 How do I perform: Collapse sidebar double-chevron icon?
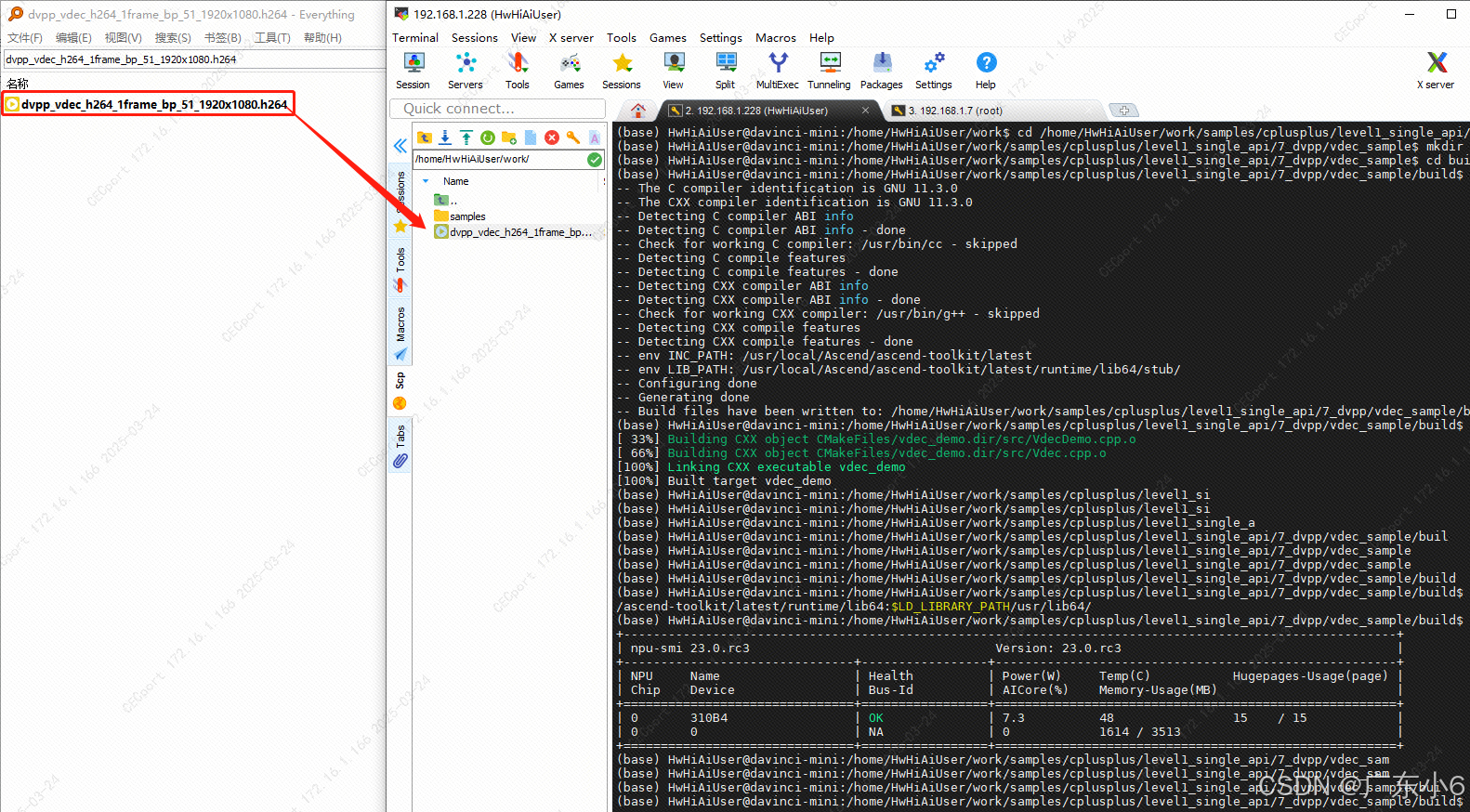(400, 146)
